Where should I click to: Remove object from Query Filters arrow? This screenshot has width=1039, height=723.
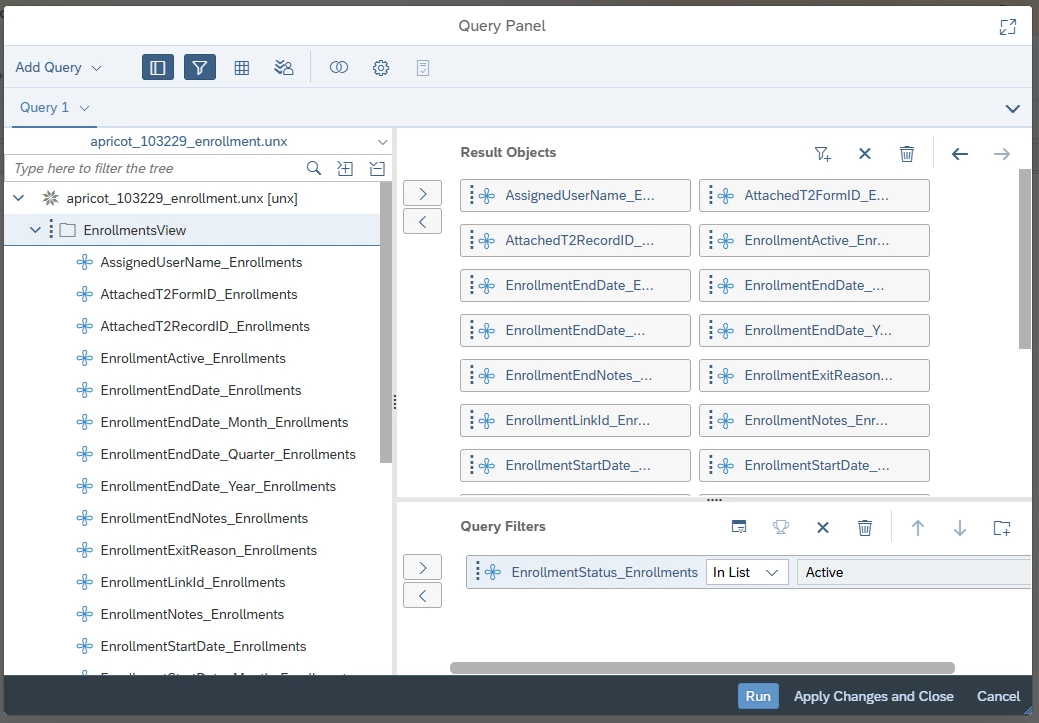[422, 596]
